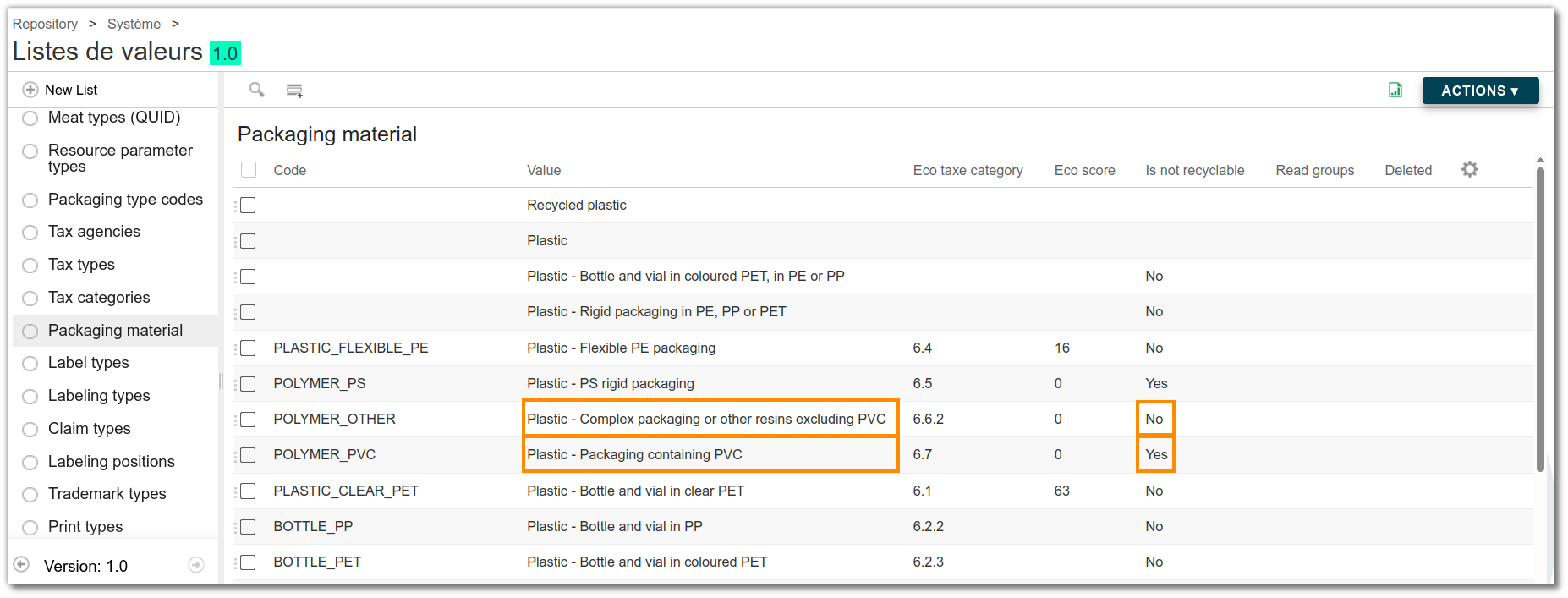1568x598 pixels.
Task: Navigate to Repository breadcrumb link
Action: pos(45,24)
